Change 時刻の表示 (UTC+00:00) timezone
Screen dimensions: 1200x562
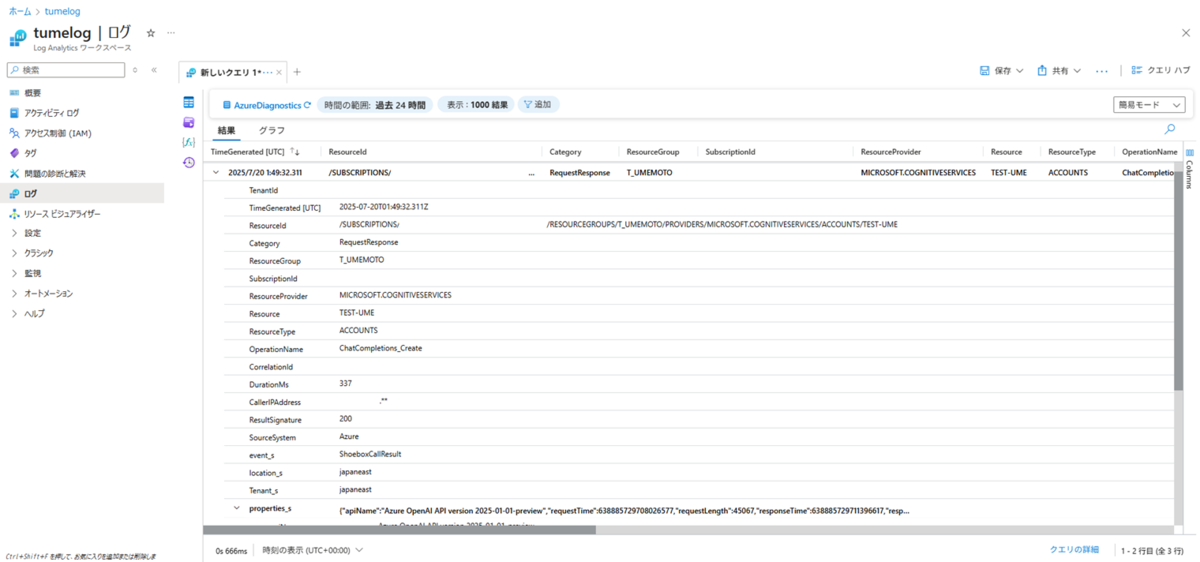(312, 550)
